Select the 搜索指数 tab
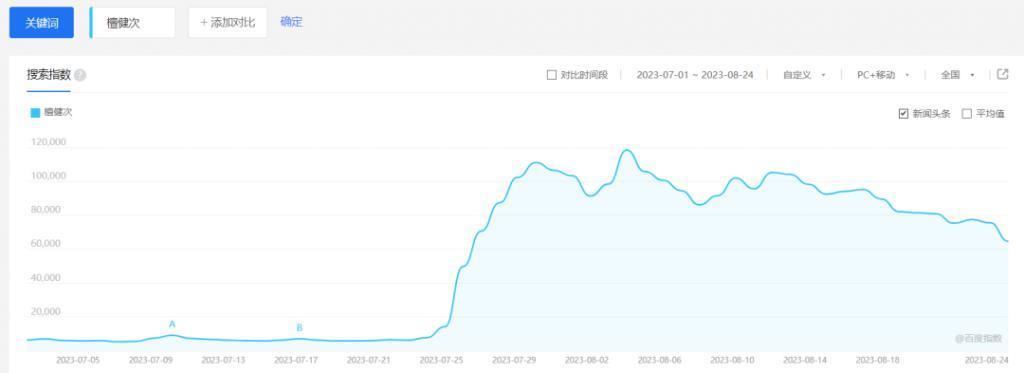This screenshot has height=373, width=1024. tap(48, 74)
